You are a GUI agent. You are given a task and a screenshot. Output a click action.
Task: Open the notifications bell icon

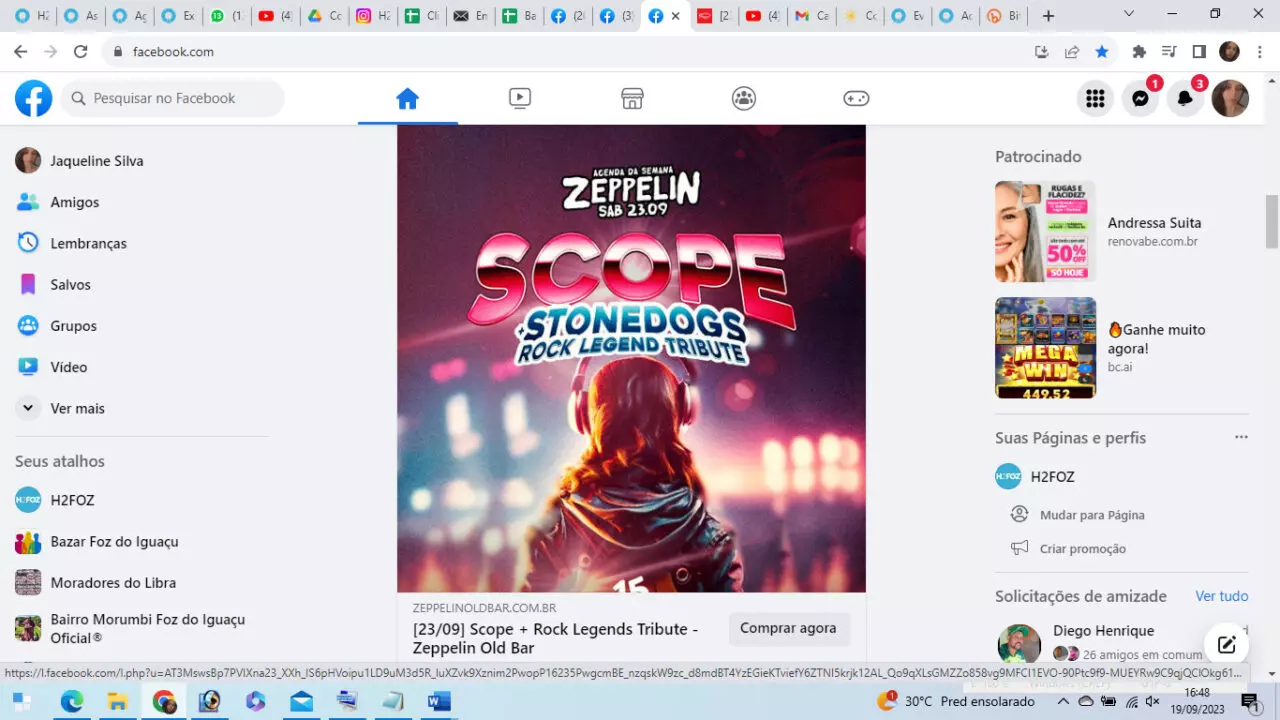[x=1185, y=98]
